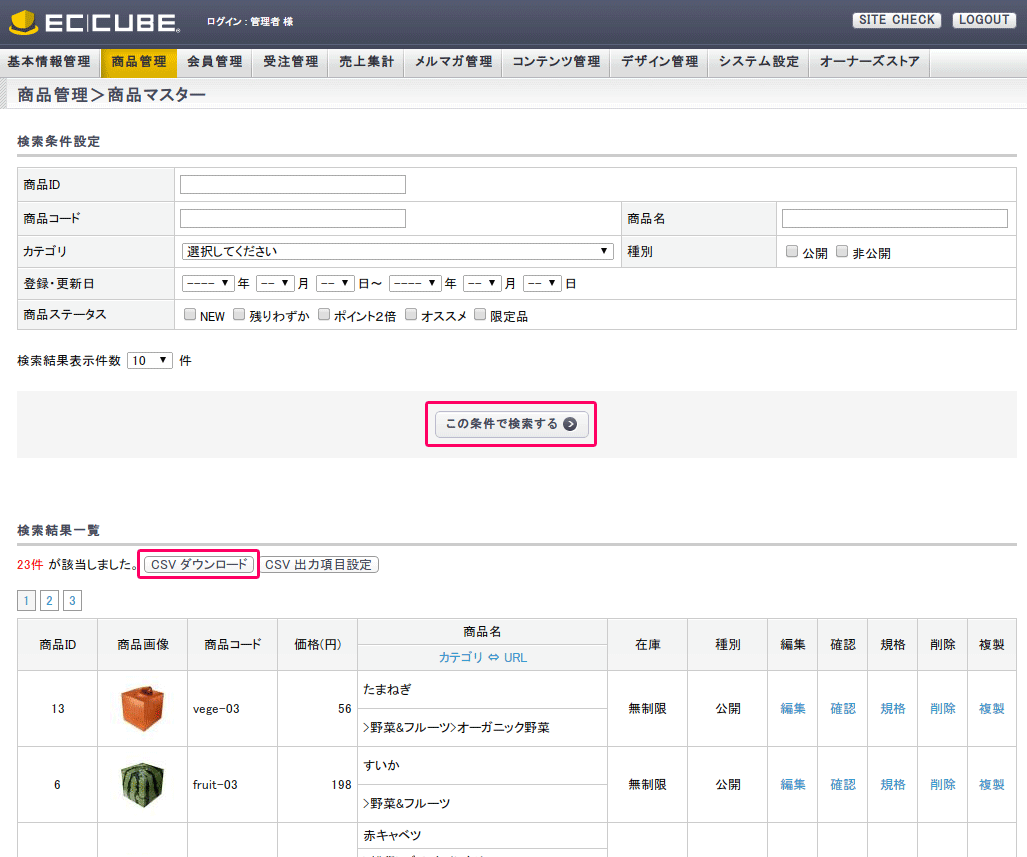Expand the 検索結果表示件数 dropdown
1027x857 pixels.
point(150,360)
